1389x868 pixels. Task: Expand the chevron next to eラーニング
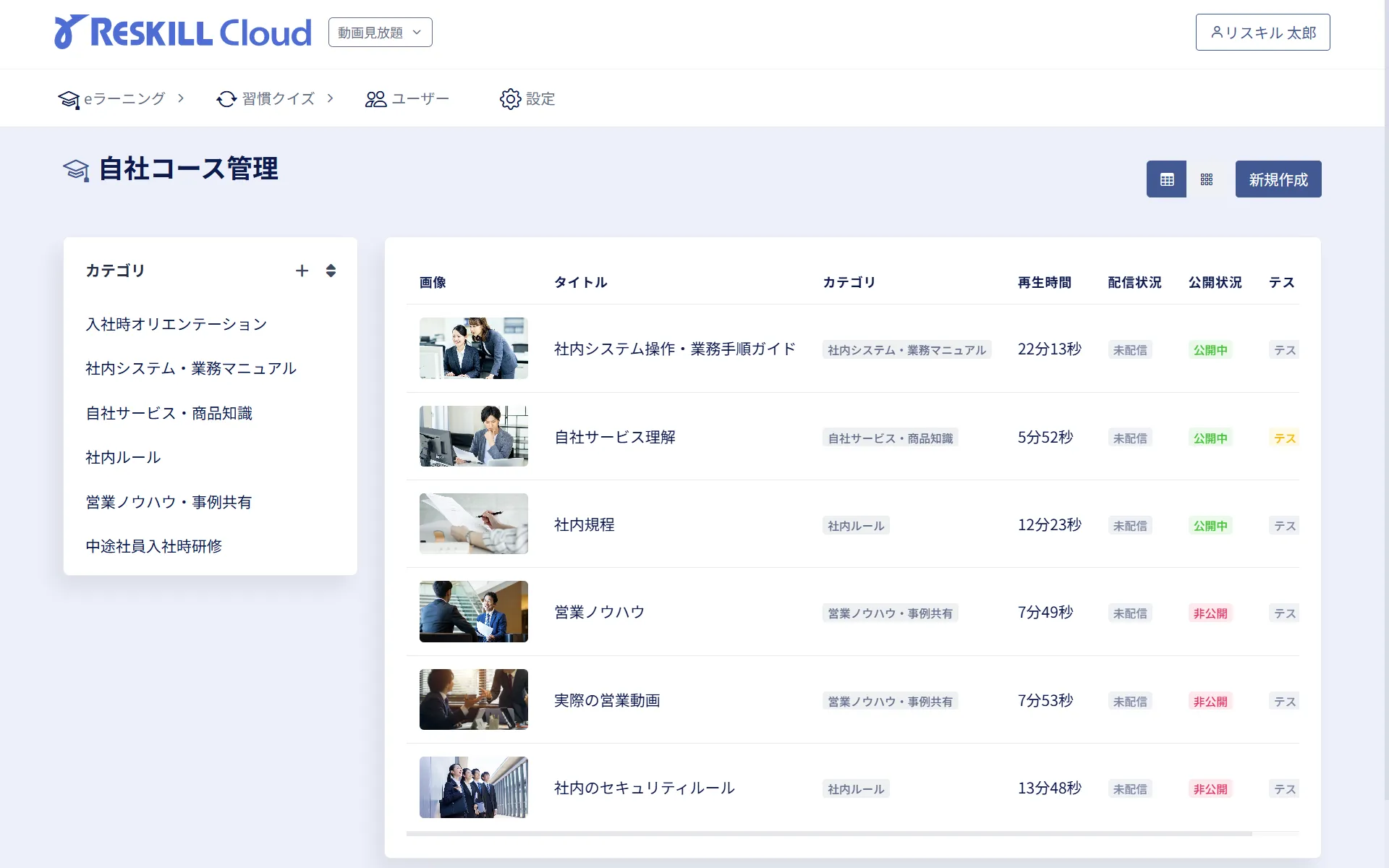coord(181,98)
